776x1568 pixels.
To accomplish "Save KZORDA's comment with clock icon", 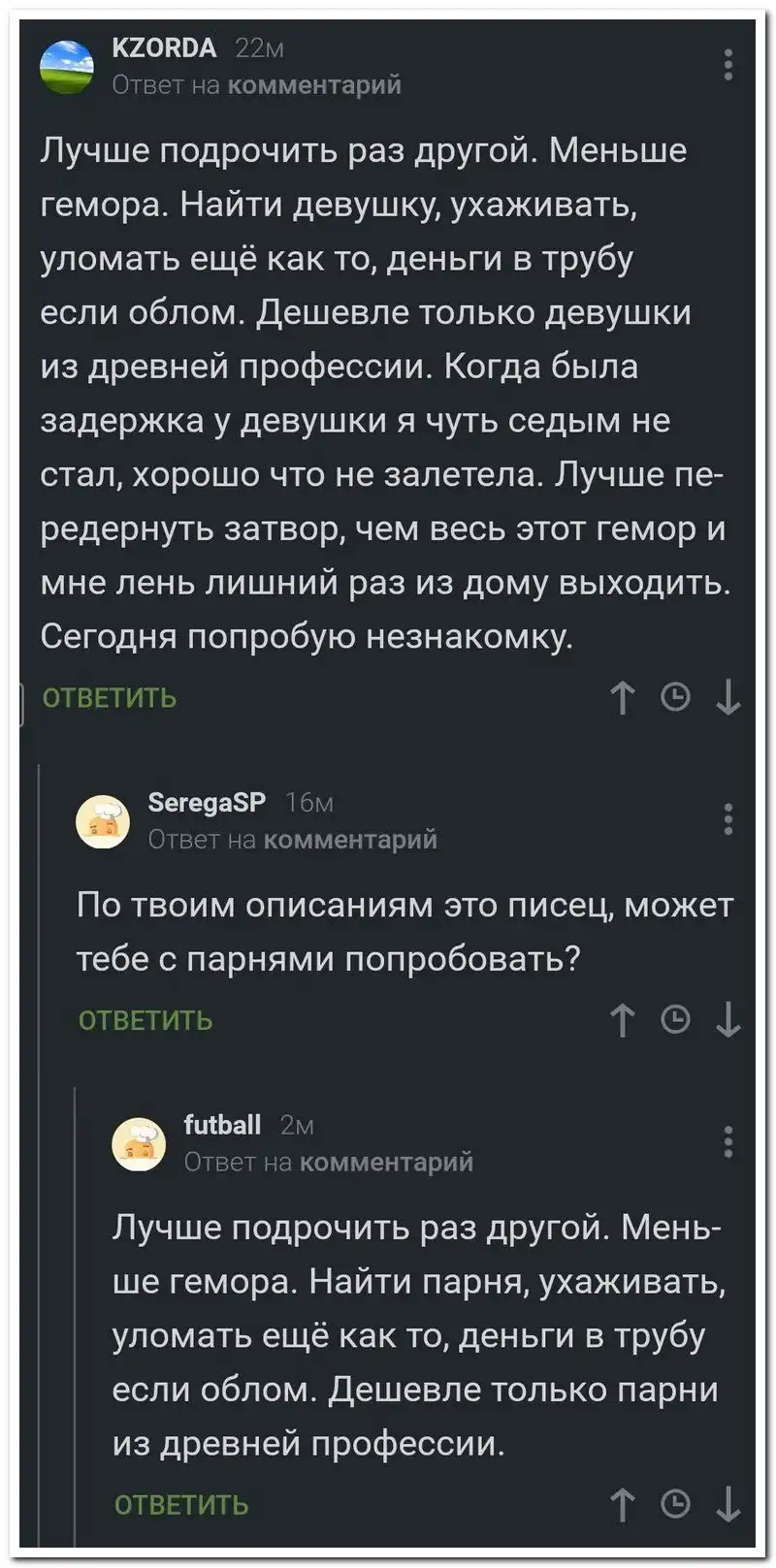I will [x=675, y=697].
